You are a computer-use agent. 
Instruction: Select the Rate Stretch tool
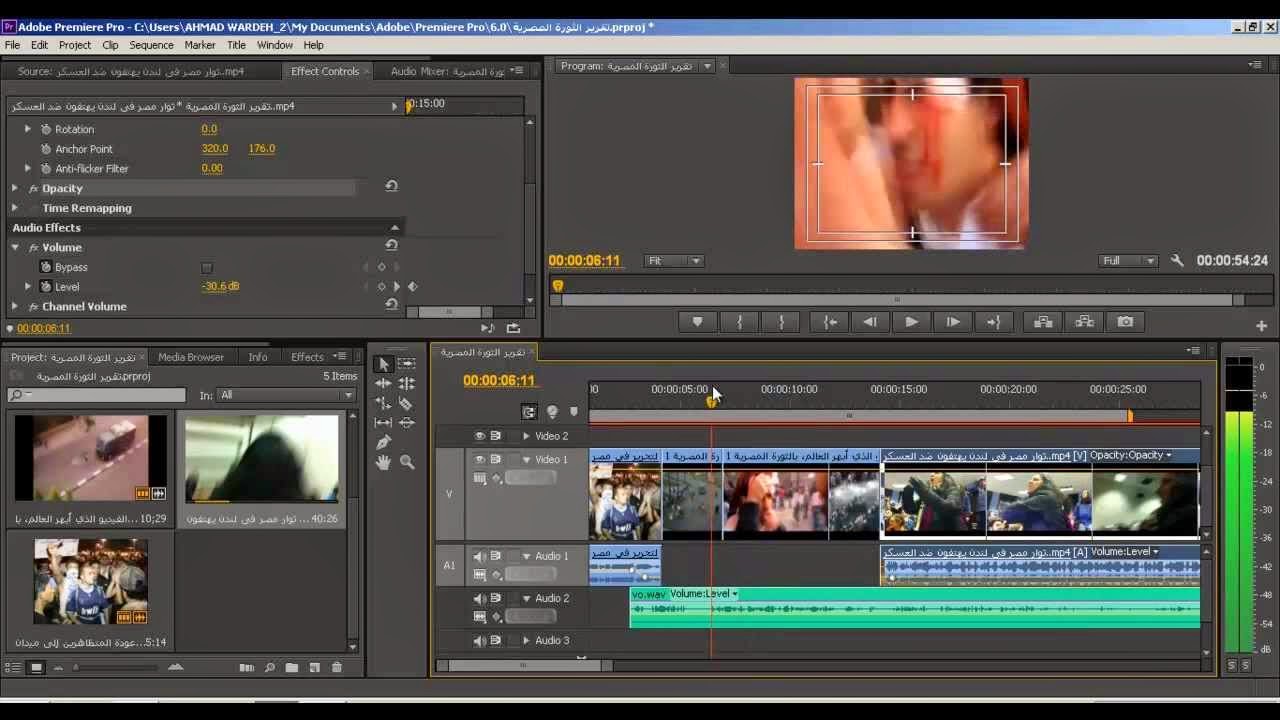click(x=383, y=404)
